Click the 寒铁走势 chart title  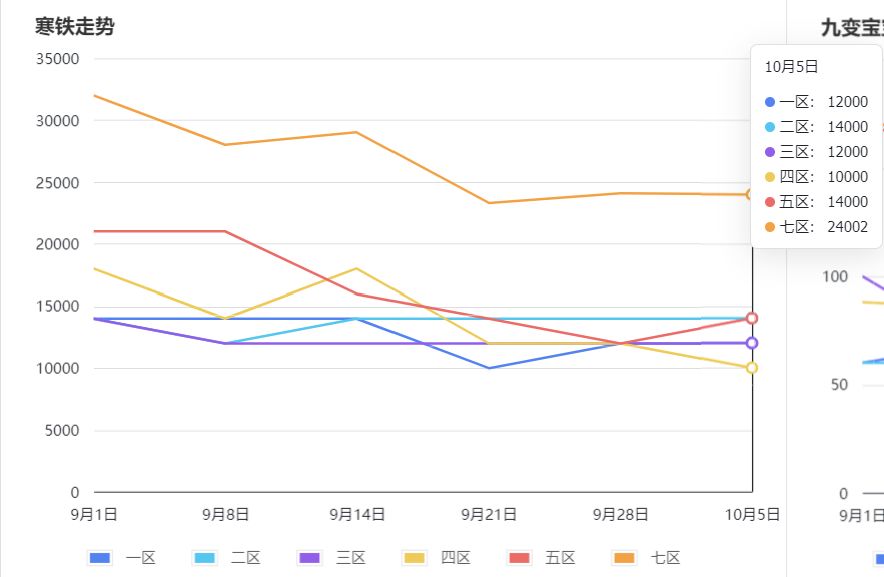click(74, 27)
